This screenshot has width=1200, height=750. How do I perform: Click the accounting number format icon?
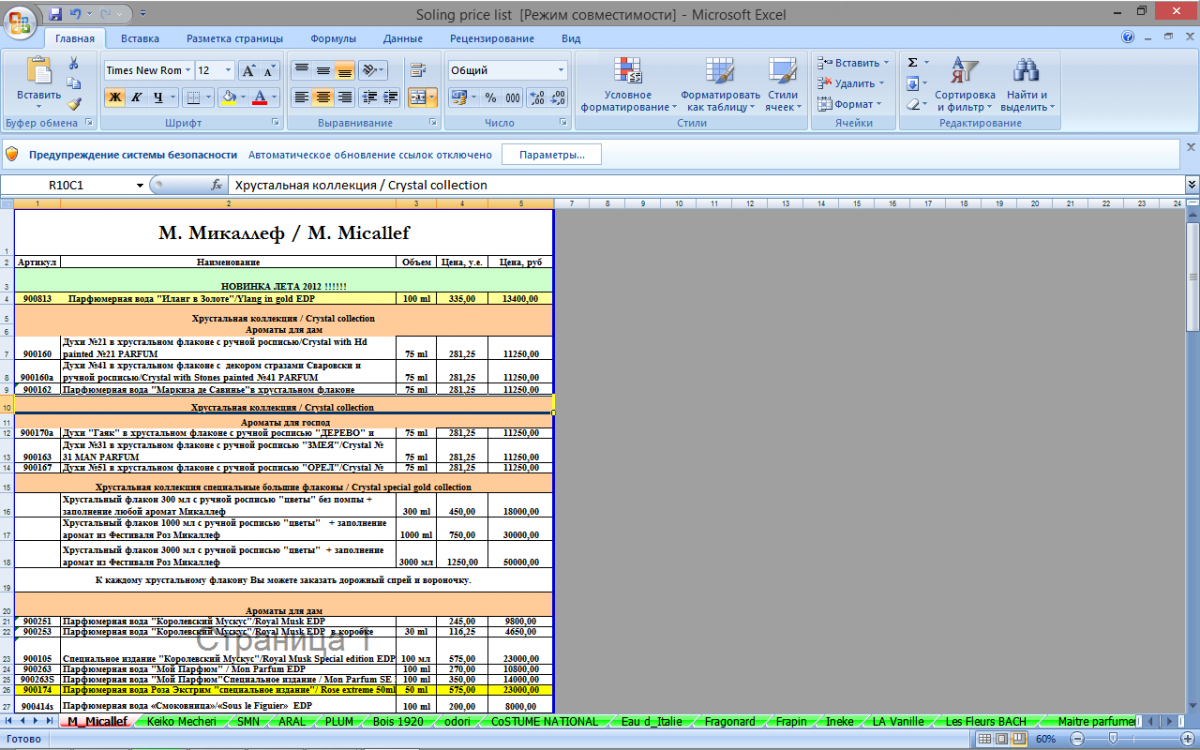(458, 97)
